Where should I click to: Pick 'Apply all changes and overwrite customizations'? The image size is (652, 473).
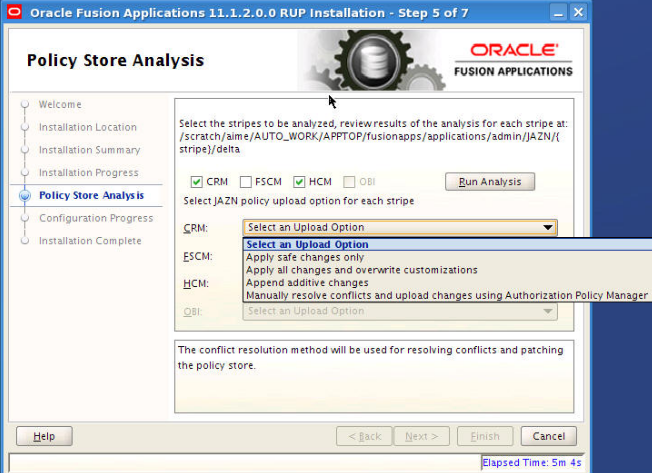447,270
